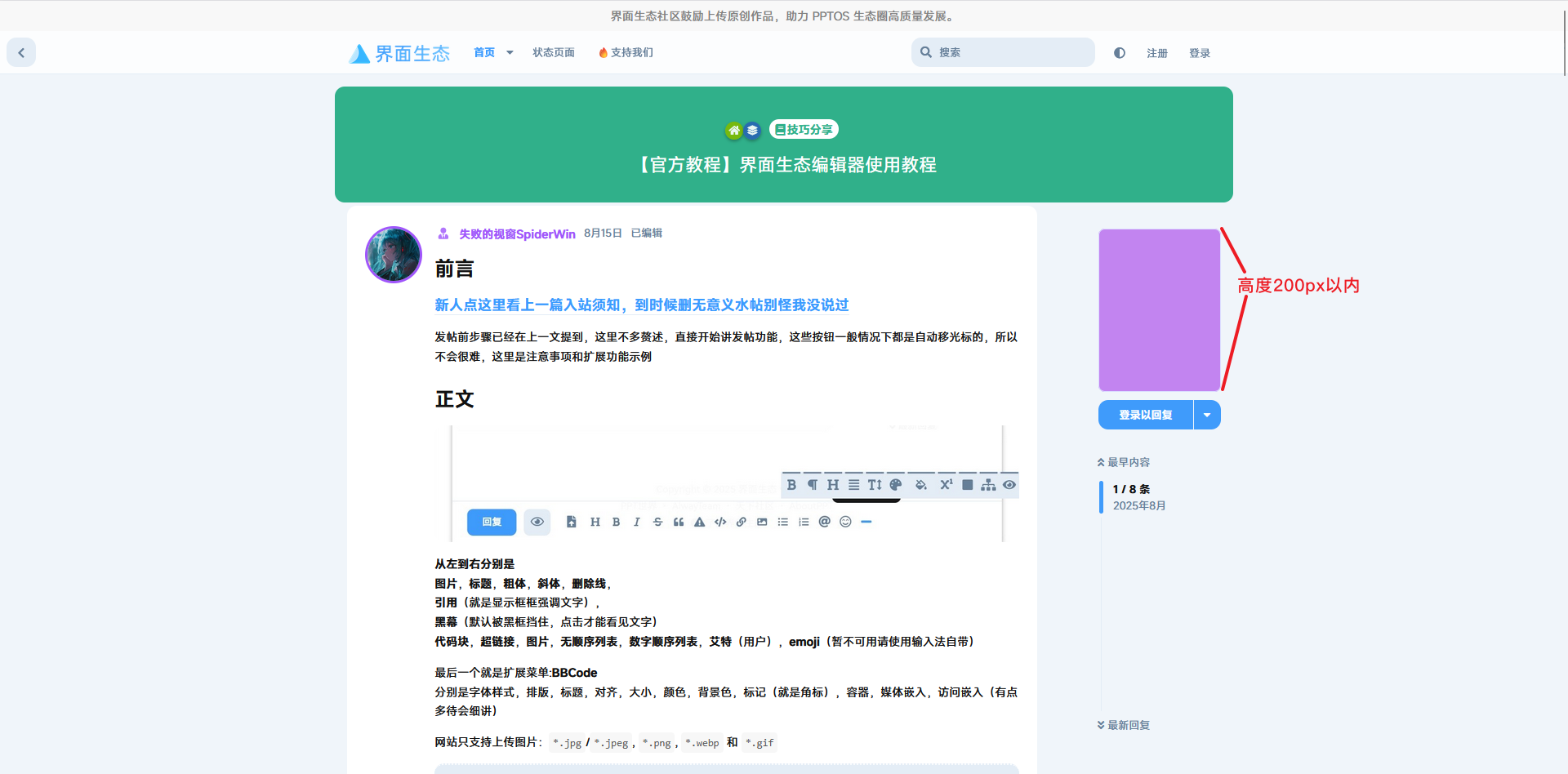Click the 注册 link in header
Viewport: 1568px width, 774px height.
(x=1156, y=53)
